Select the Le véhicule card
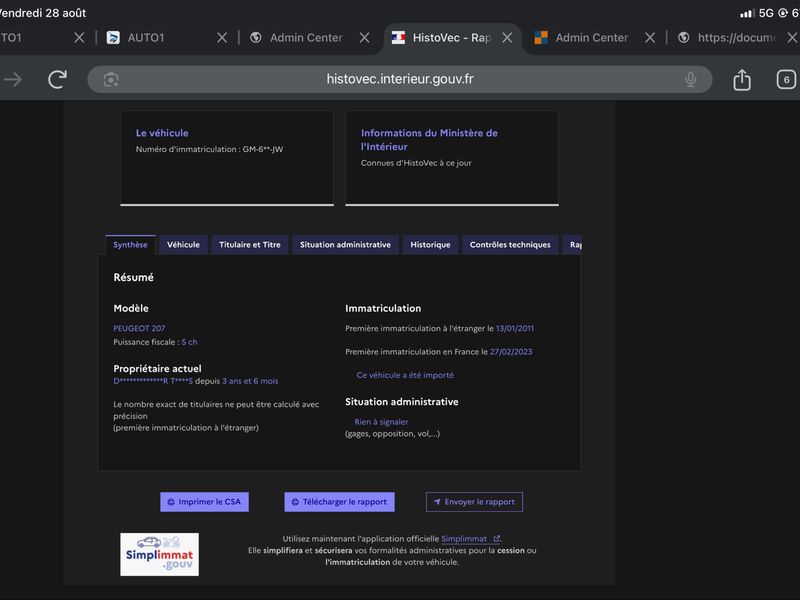The height and width of the screenshot is (600, 800). pos(227,158)
